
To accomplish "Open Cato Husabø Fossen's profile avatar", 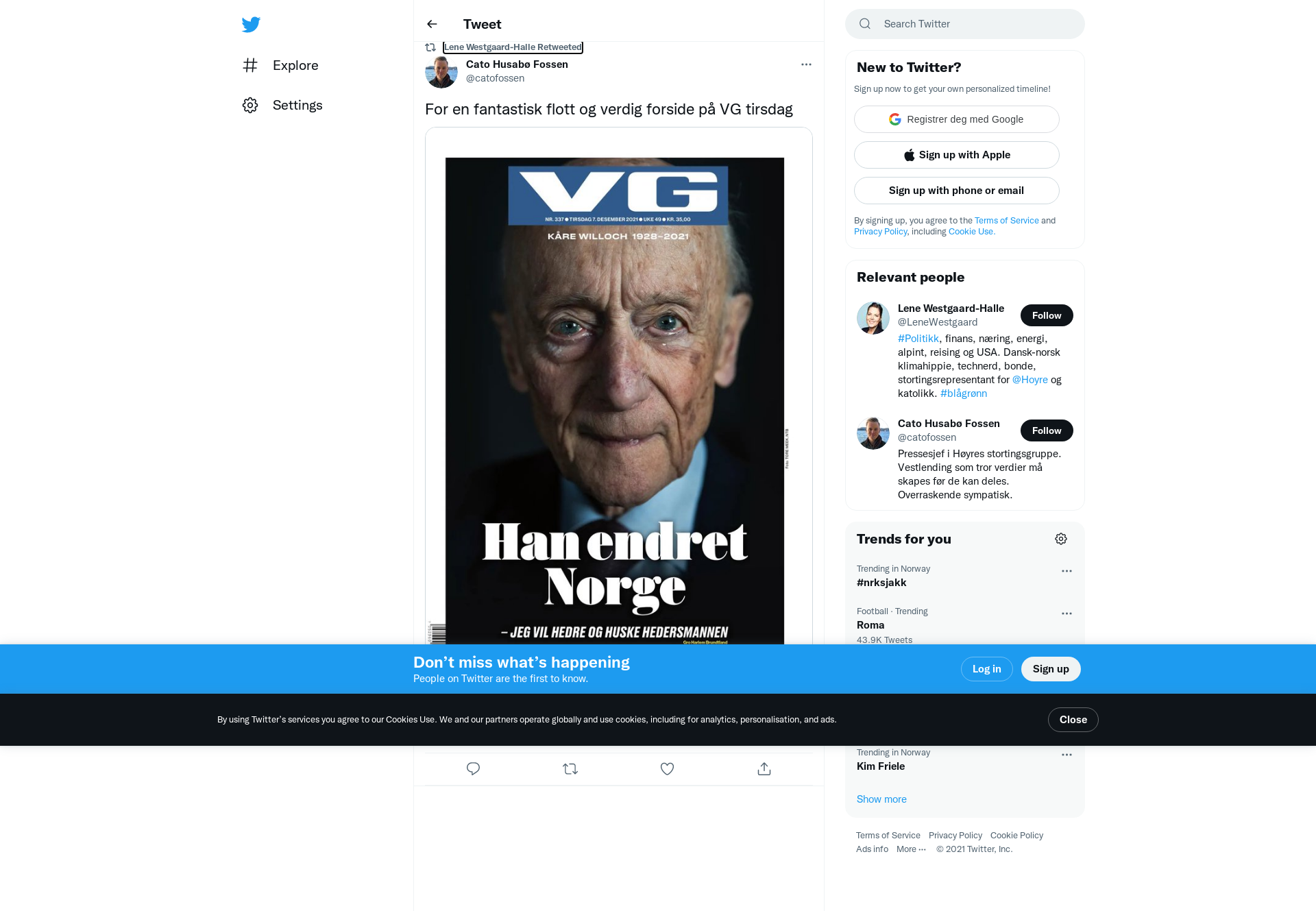I will click(441, 71).
